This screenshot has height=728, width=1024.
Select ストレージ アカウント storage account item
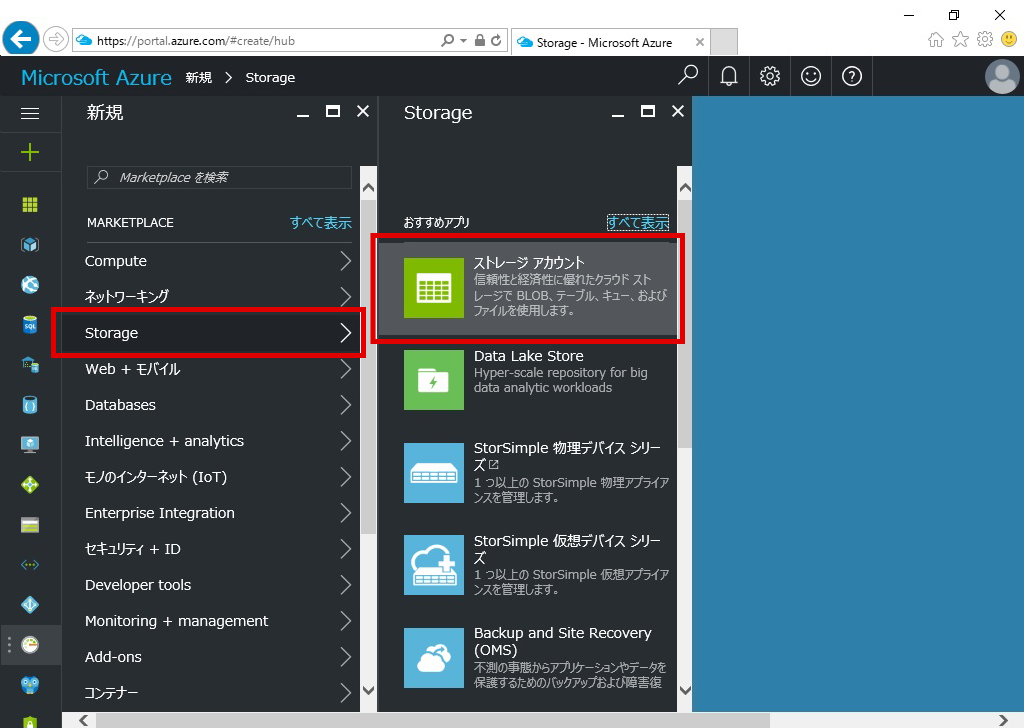[x=528, y=288]
